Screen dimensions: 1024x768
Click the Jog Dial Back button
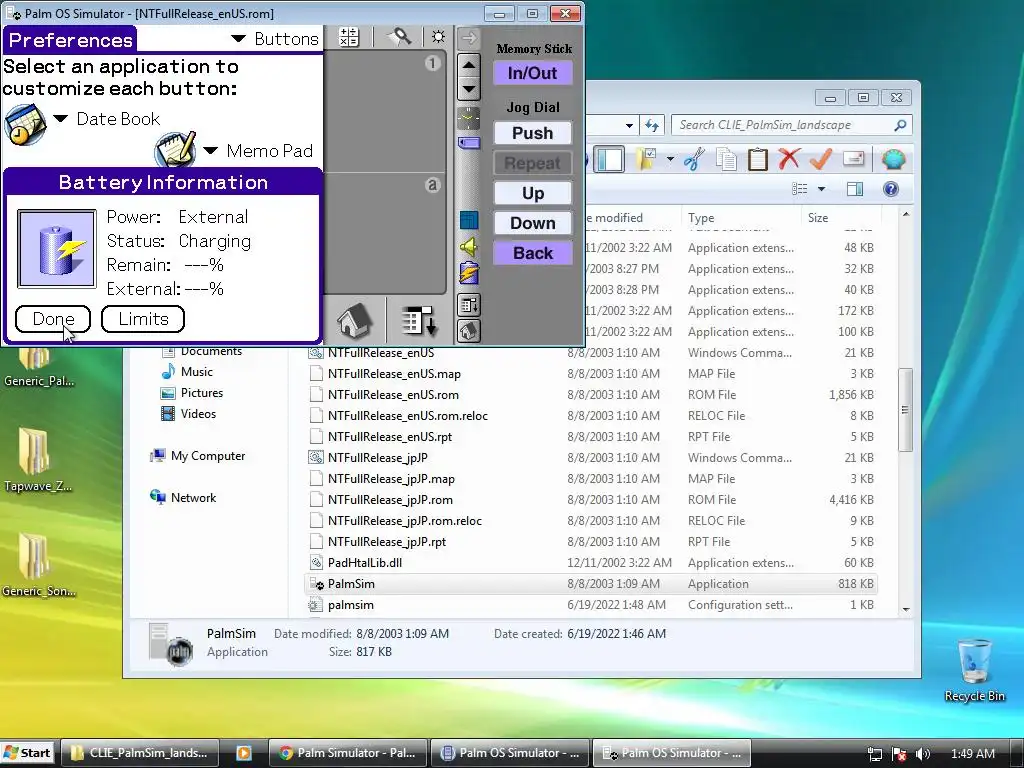(x=533, y=253)
